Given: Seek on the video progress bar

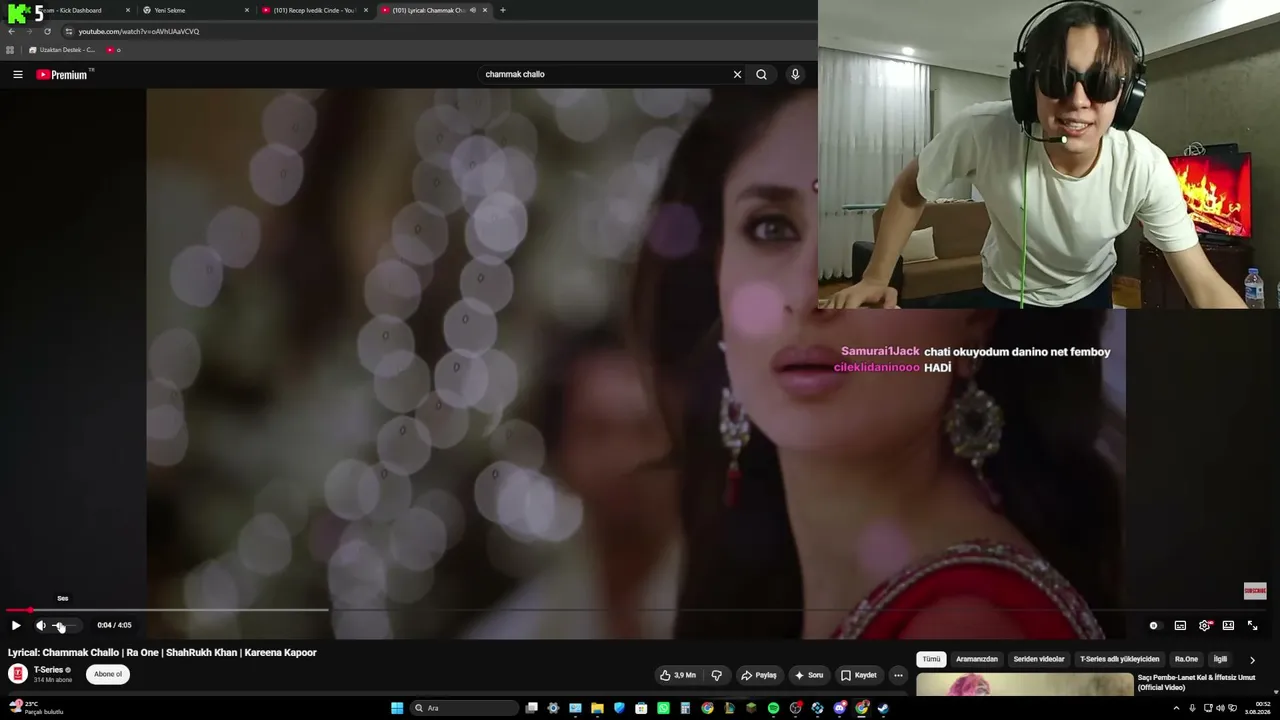Looking at the screenshot, I should click(636, 609).
